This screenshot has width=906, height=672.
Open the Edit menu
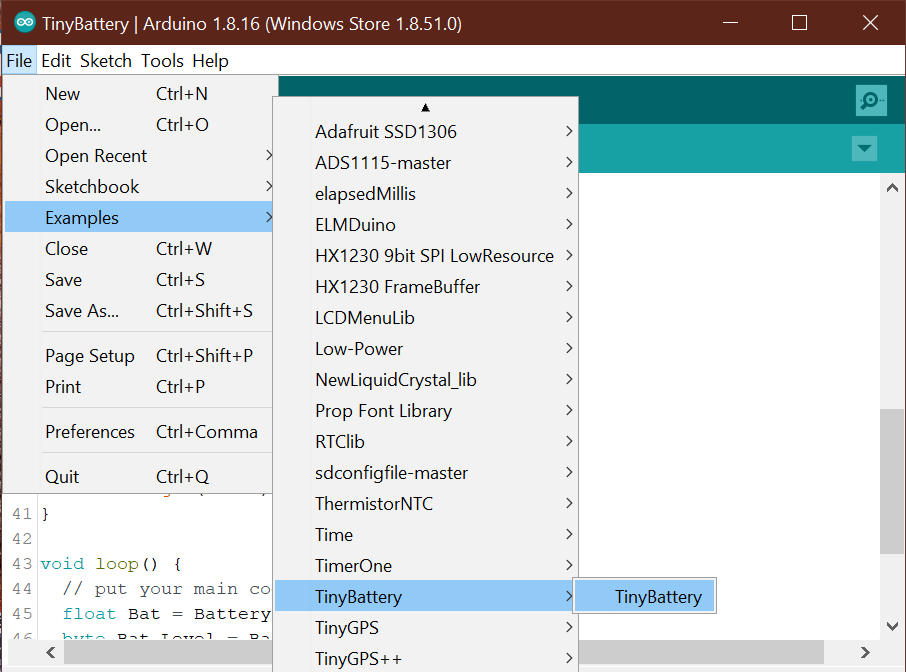click(56, 61)
